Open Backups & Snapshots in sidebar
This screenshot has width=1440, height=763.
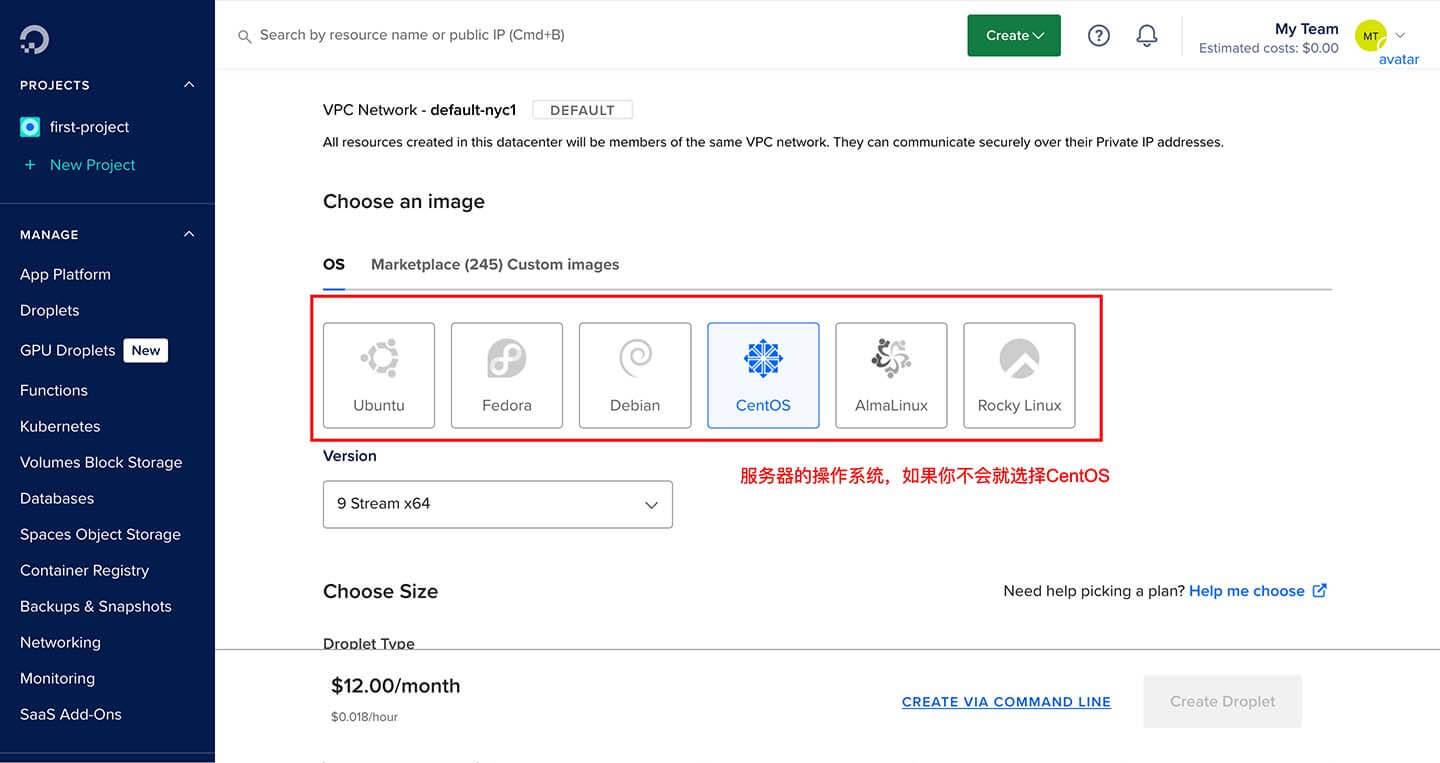point(96,606)
